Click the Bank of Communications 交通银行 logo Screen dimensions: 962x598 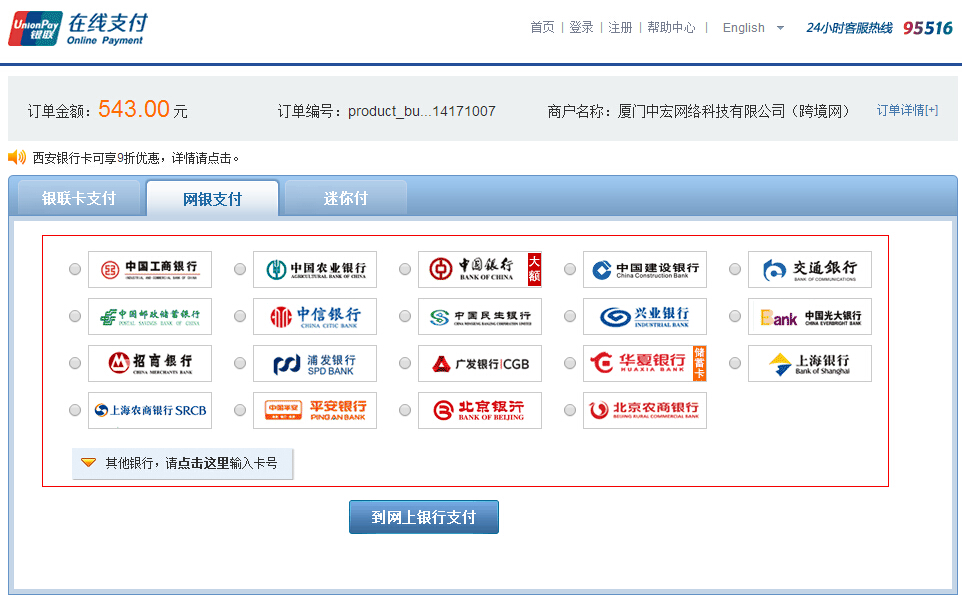click(x=810, y=269)
